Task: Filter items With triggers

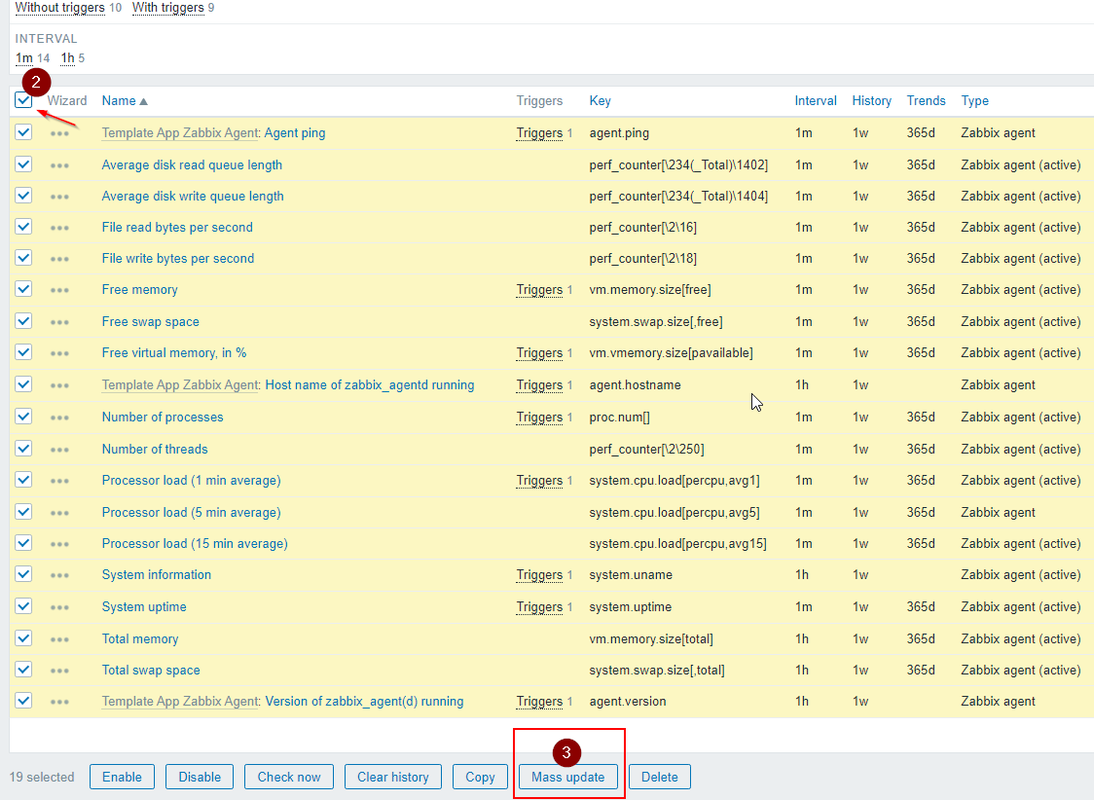Action: (x=168, y=8)
